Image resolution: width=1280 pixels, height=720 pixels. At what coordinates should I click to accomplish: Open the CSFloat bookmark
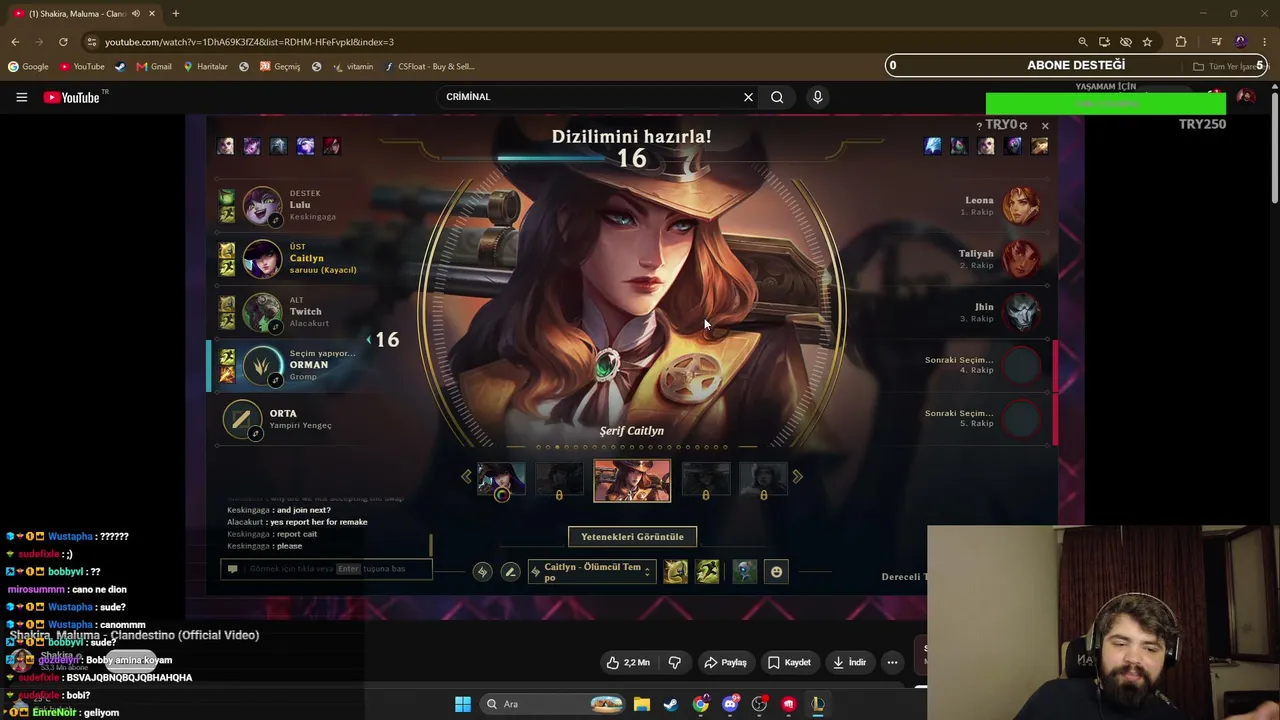[x=429, y=67]
